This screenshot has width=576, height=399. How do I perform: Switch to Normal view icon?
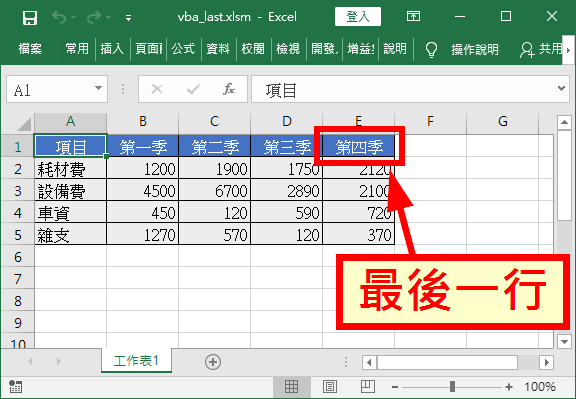click(291, 387)
